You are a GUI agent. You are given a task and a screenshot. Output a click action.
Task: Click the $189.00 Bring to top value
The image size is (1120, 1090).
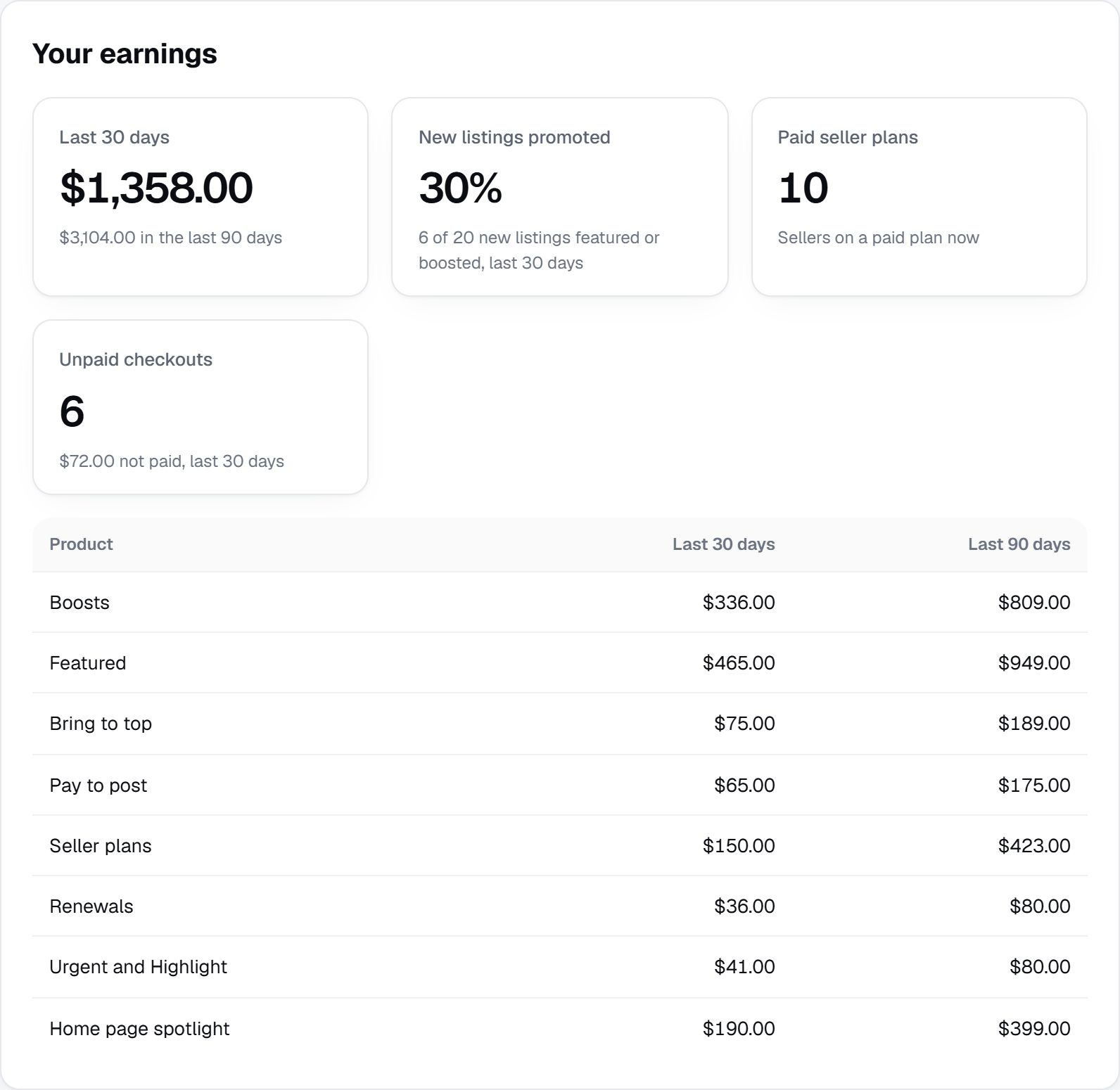click(1034, 724)
